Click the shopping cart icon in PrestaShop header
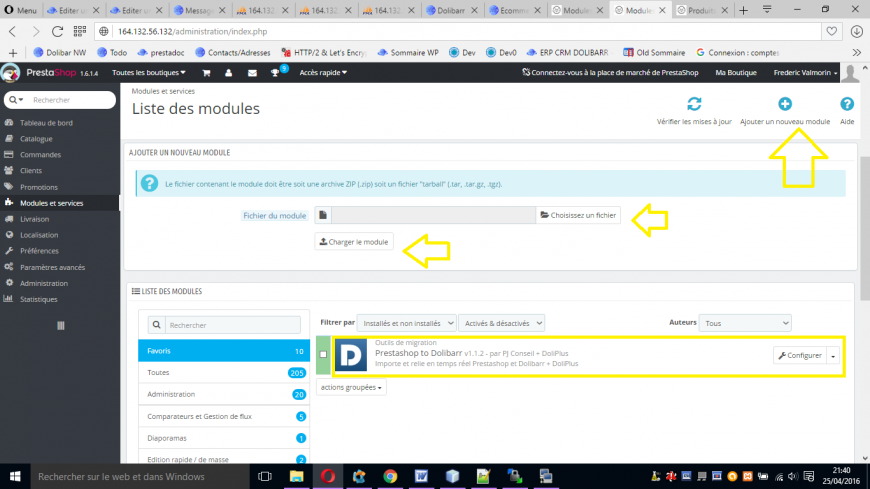 [206, 73]
